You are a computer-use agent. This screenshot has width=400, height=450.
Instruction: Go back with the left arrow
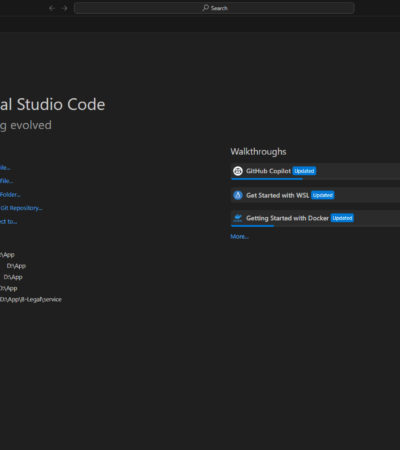pyautogui.click(x=52, y=8)
